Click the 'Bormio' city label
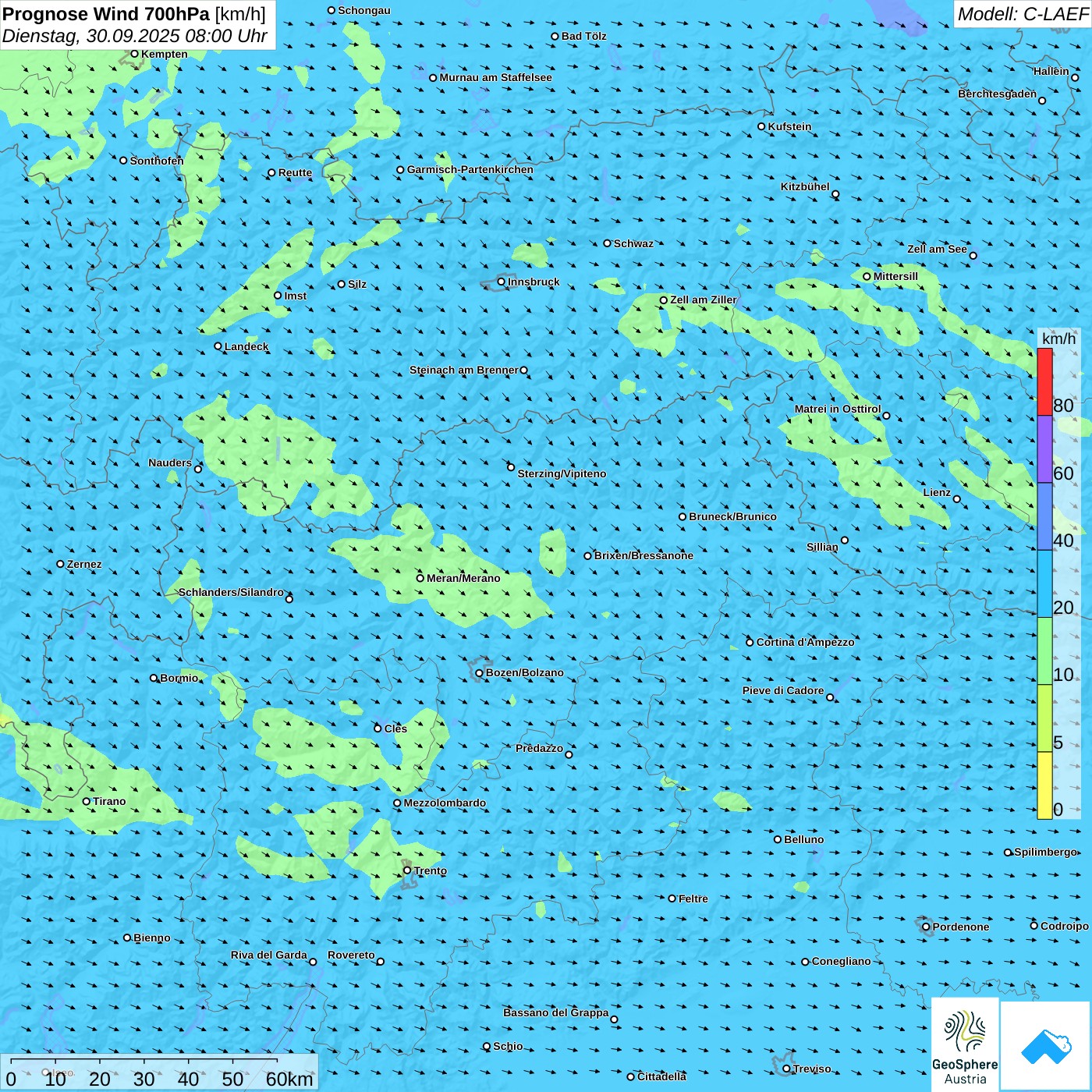 [x=179, y=678]
